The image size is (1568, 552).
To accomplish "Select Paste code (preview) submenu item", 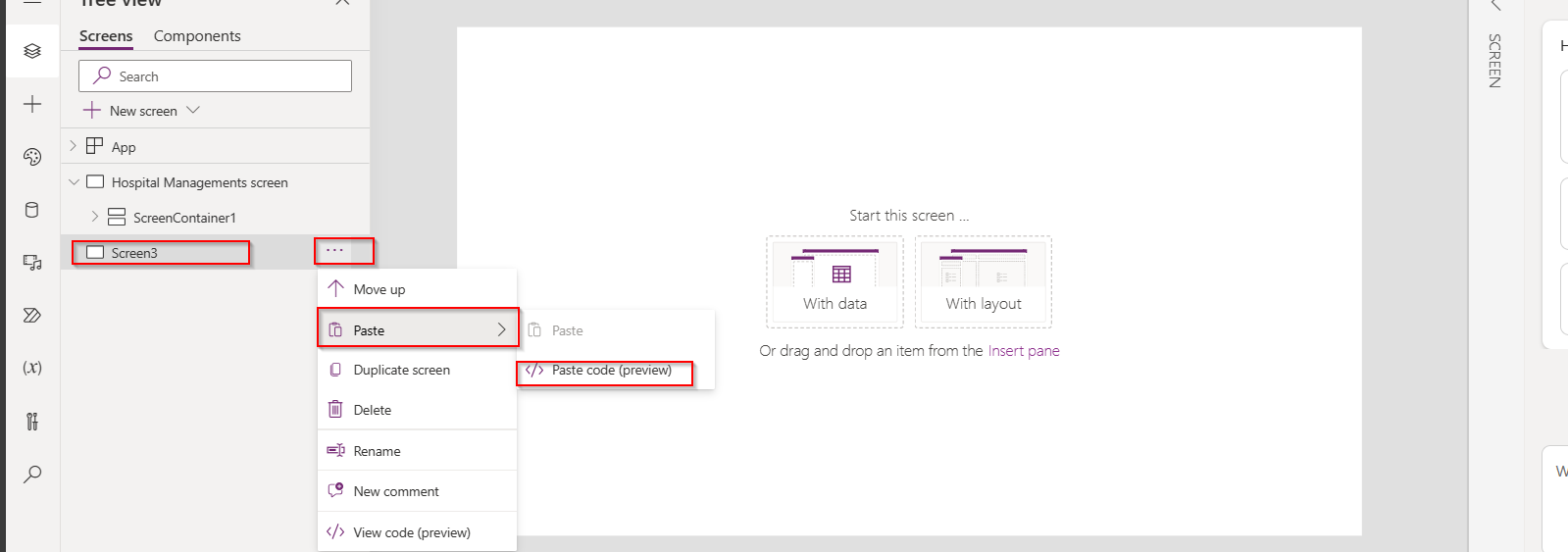I will click(x=611, y=371).
